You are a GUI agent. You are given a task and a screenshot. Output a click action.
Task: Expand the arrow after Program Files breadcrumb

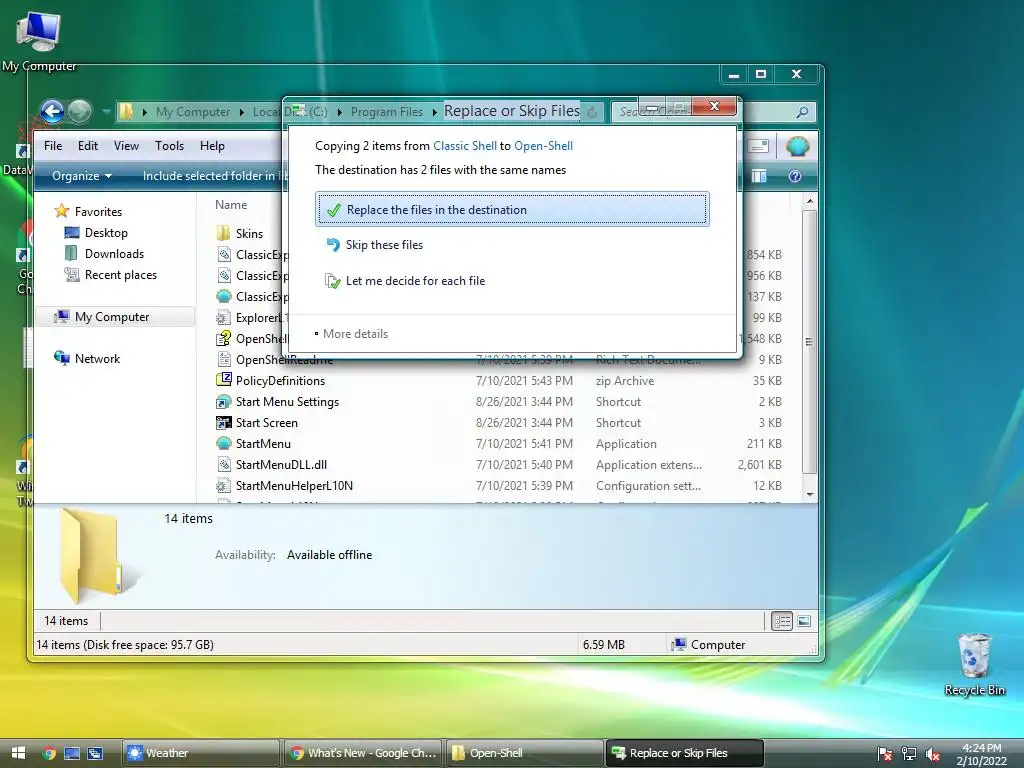[434, 112]
